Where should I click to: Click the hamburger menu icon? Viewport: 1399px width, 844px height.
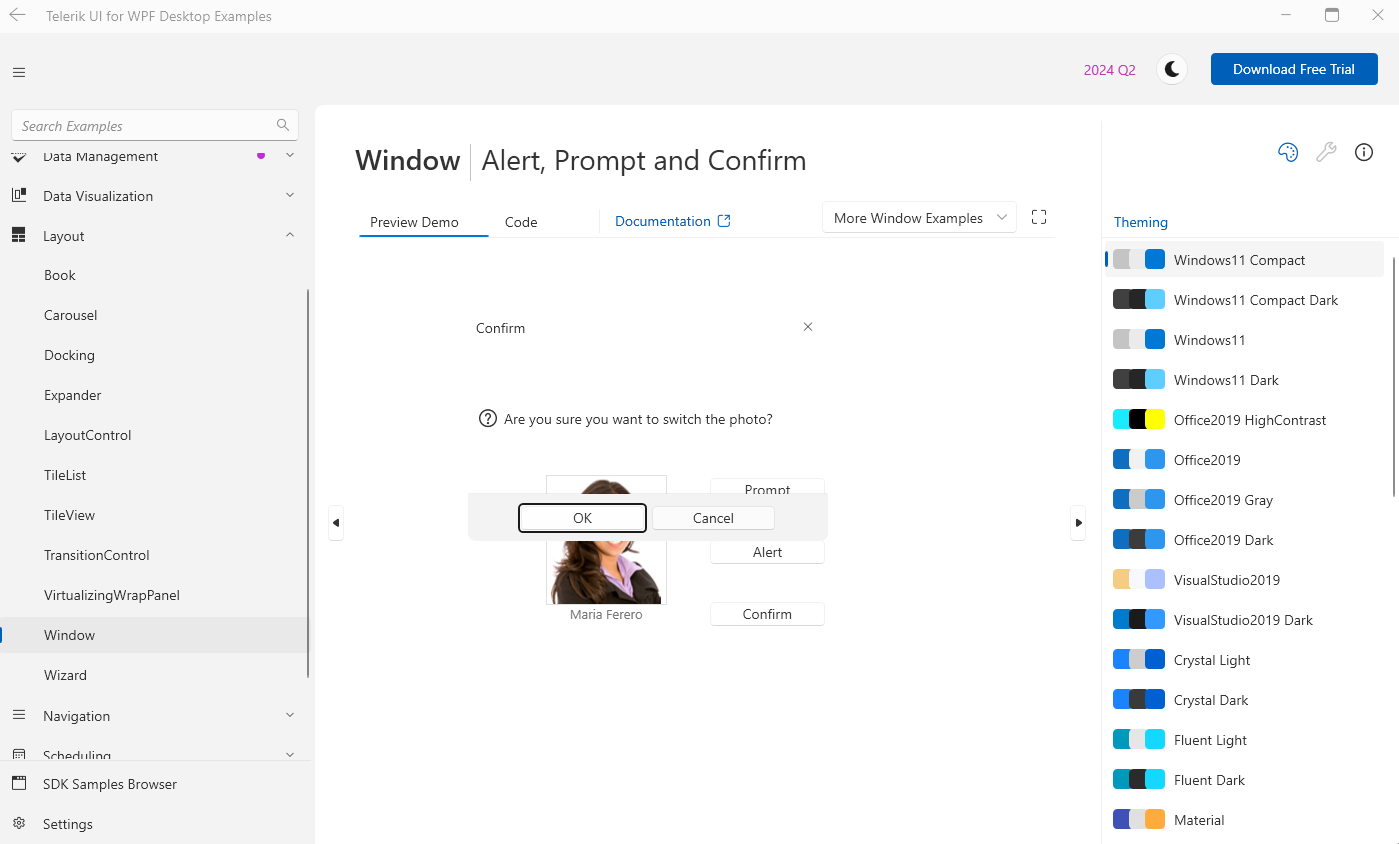19,72
